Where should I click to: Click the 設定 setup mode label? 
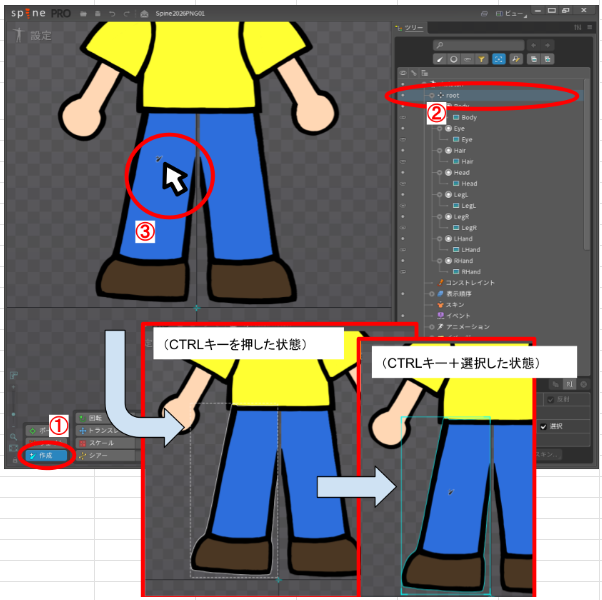pos(41,35)
